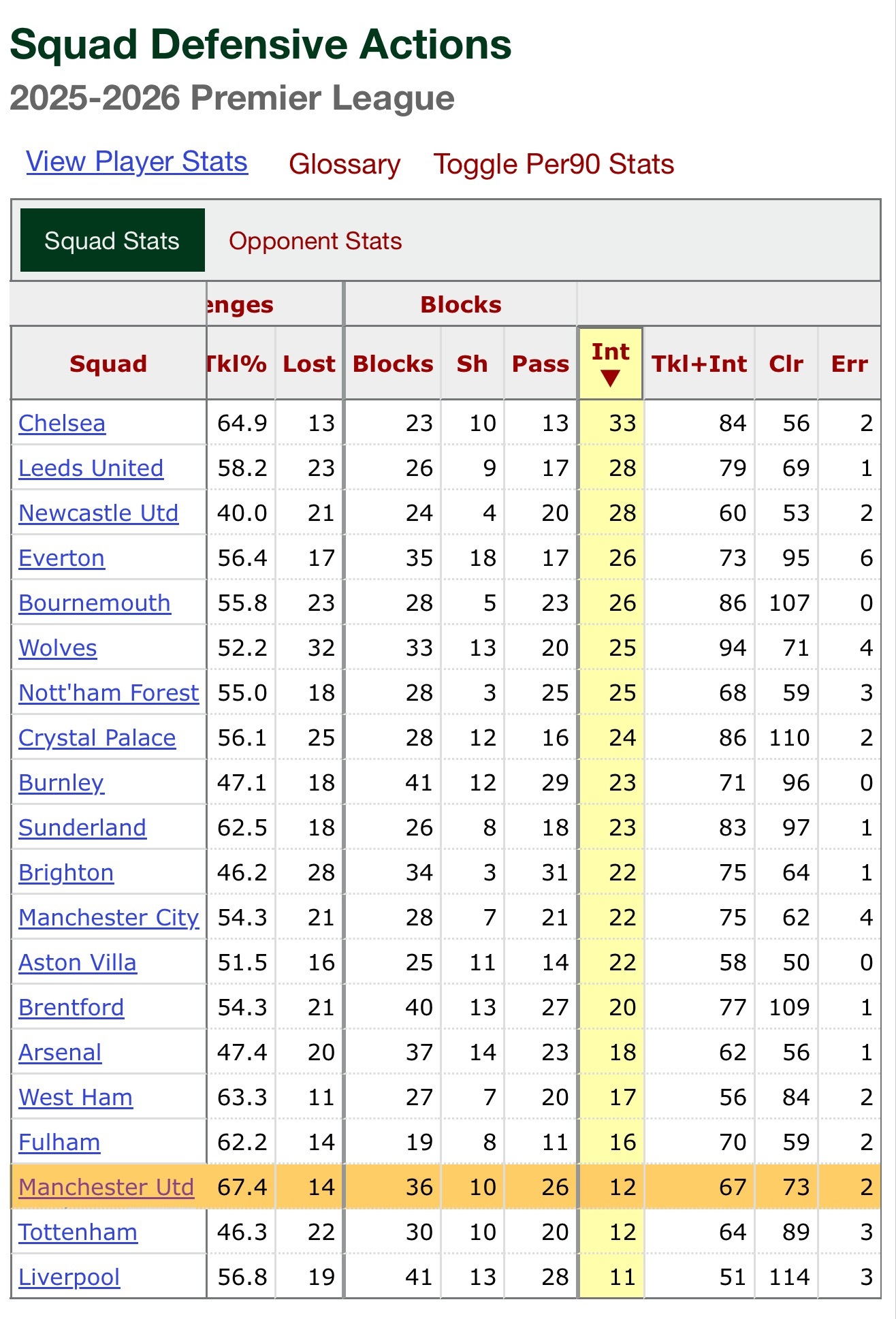Open the Glossary

coord(345,164)
